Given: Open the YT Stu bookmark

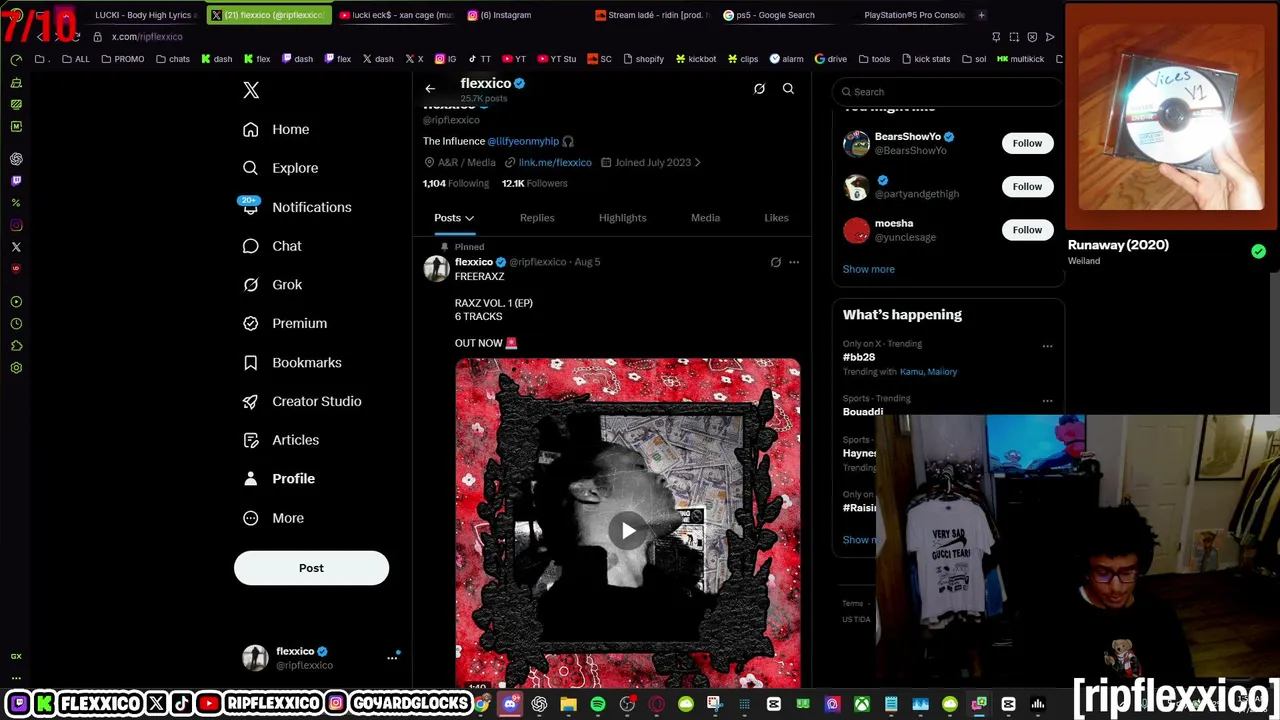Looking at the screenshot, I should 557,59.
